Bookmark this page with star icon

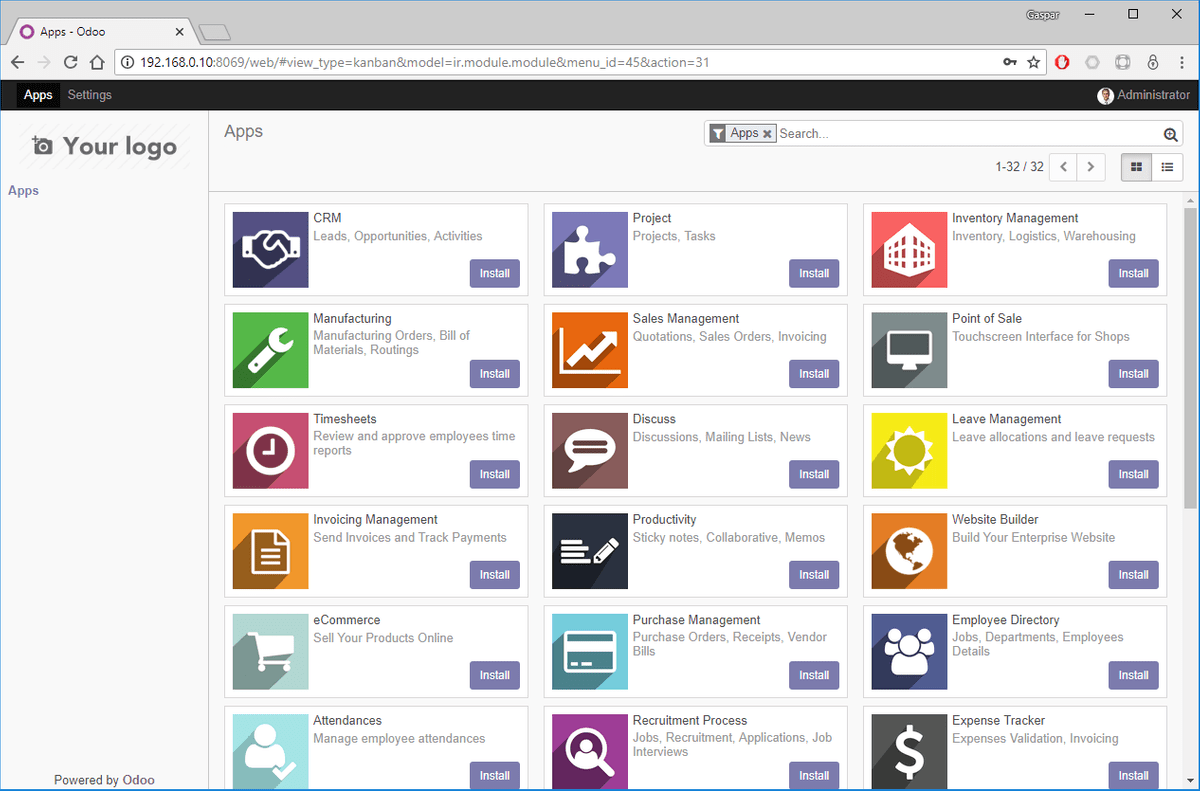(1034, 62)
